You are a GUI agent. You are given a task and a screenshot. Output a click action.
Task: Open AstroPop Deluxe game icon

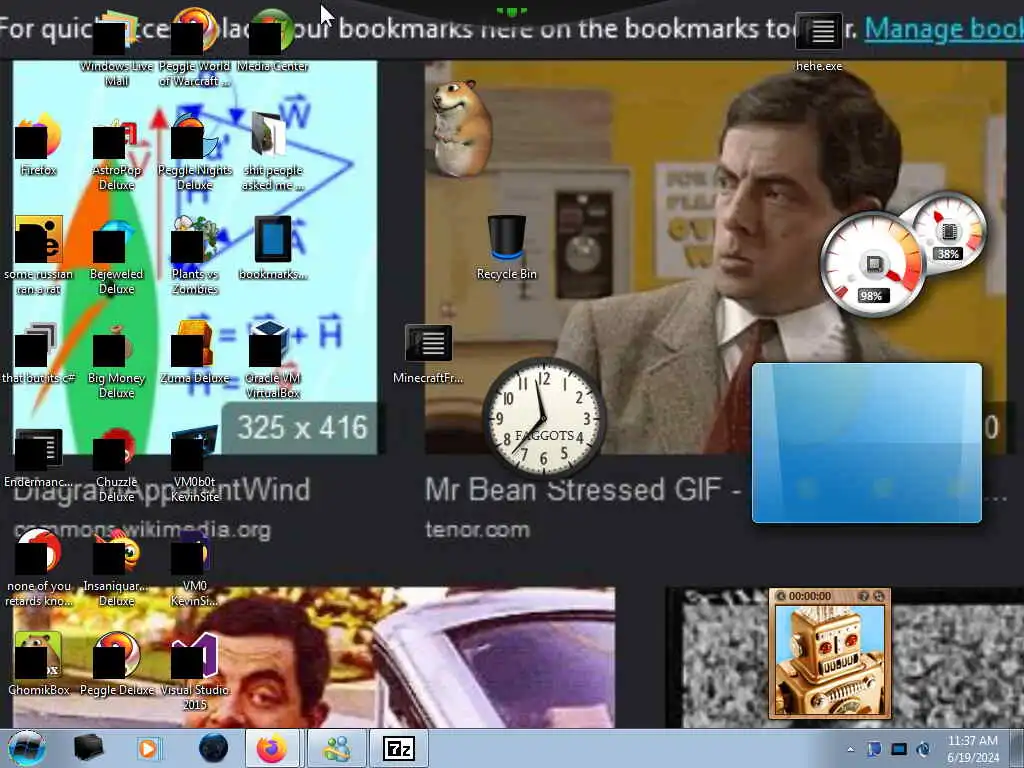116,153
